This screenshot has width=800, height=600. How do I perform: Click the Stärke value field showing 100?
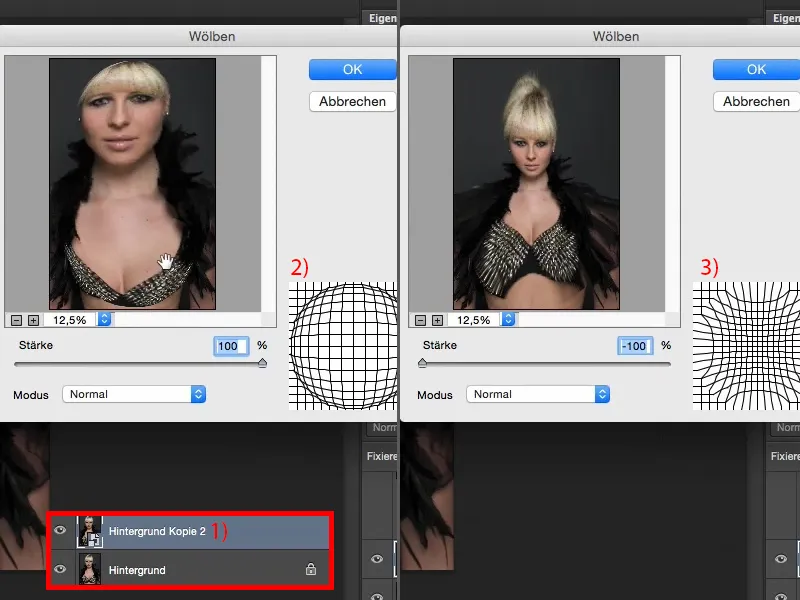point(232,345)
